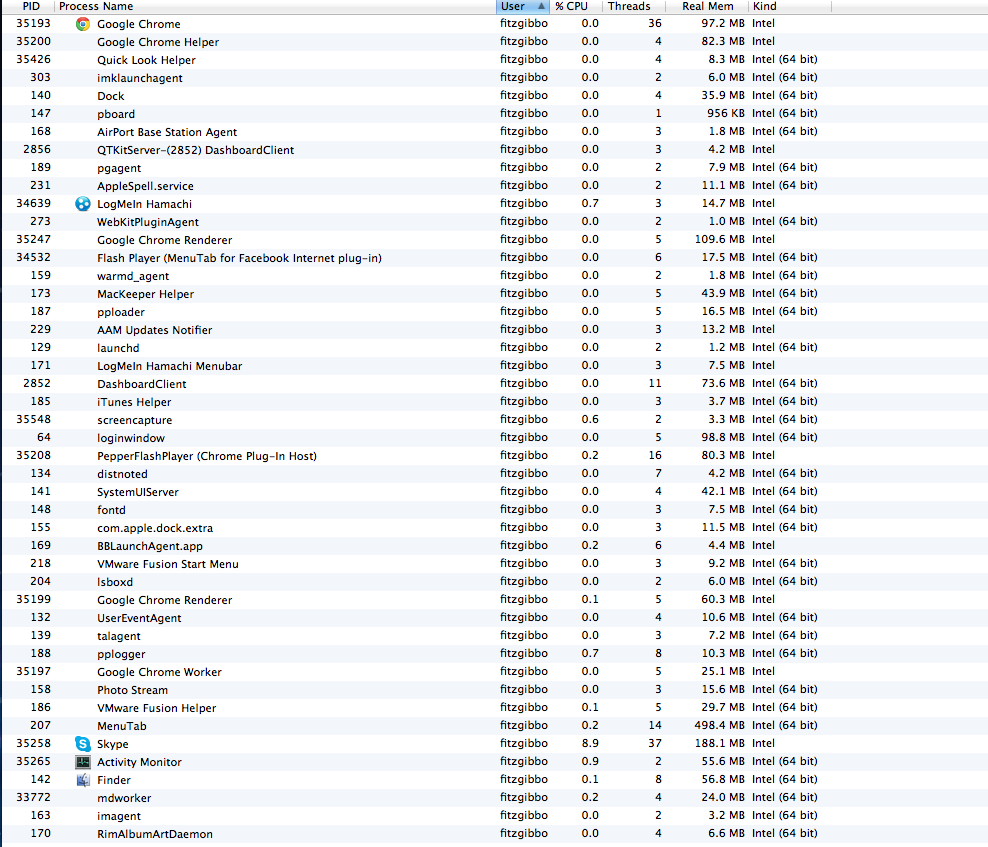Select VMware Fusion Start Menu row
This screenshot has width=988, height=847.
coord(494,564)
